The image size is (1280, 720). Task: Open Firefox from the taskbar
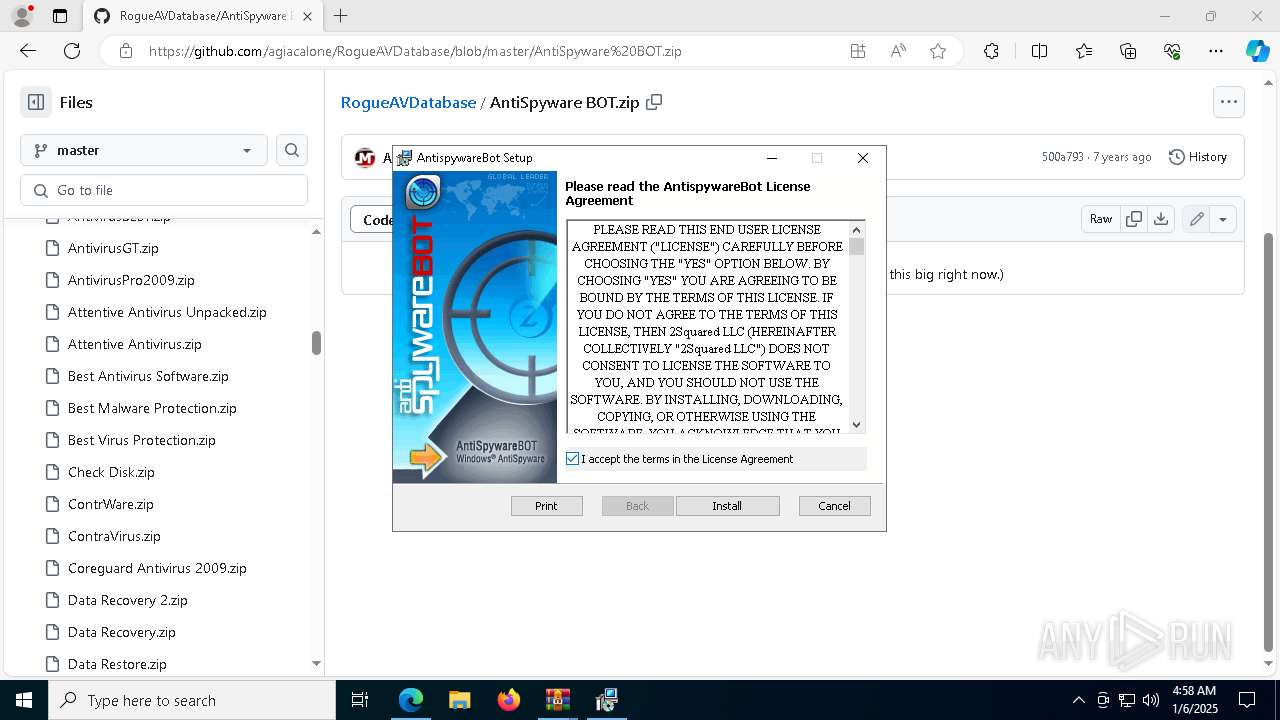509,700
